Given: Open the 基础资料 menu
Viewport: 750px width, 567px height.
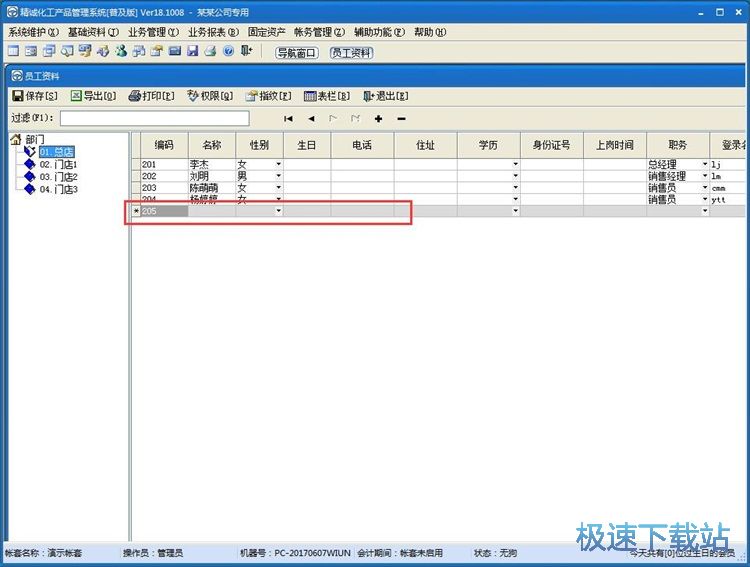Looking at the screenshot, I should point(93,32).
